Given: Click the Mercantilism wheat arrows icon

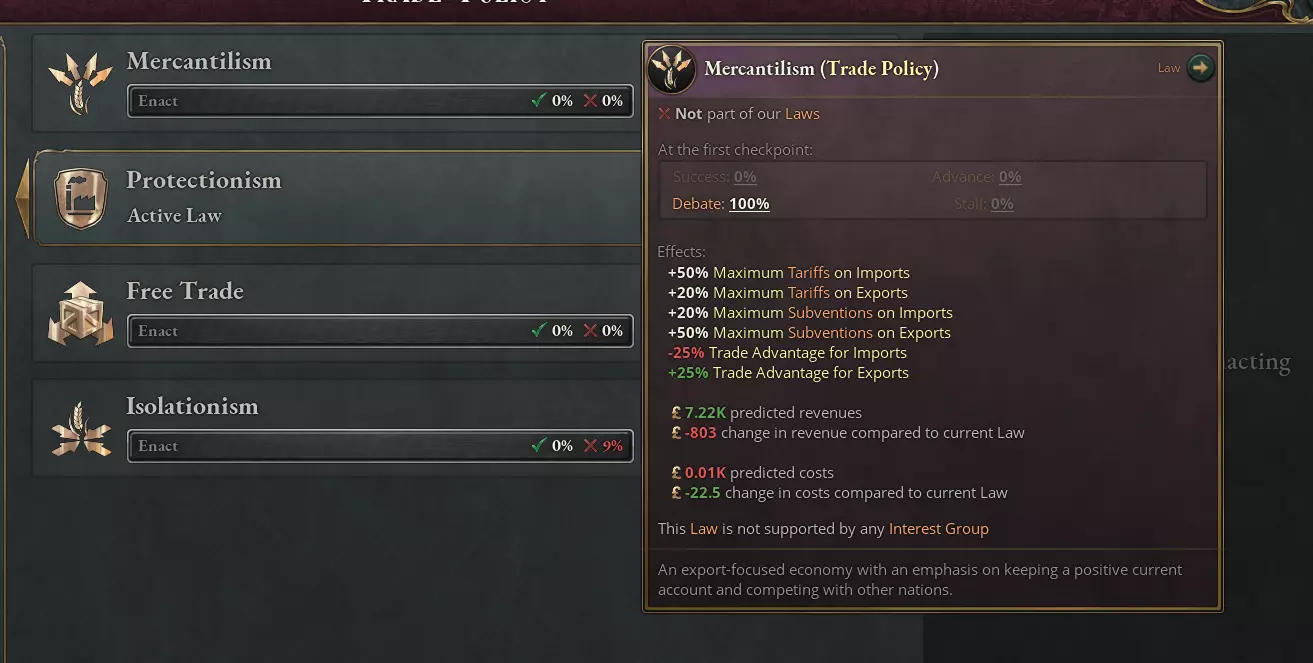Looking at the screenshot, I should pos(80,83).
